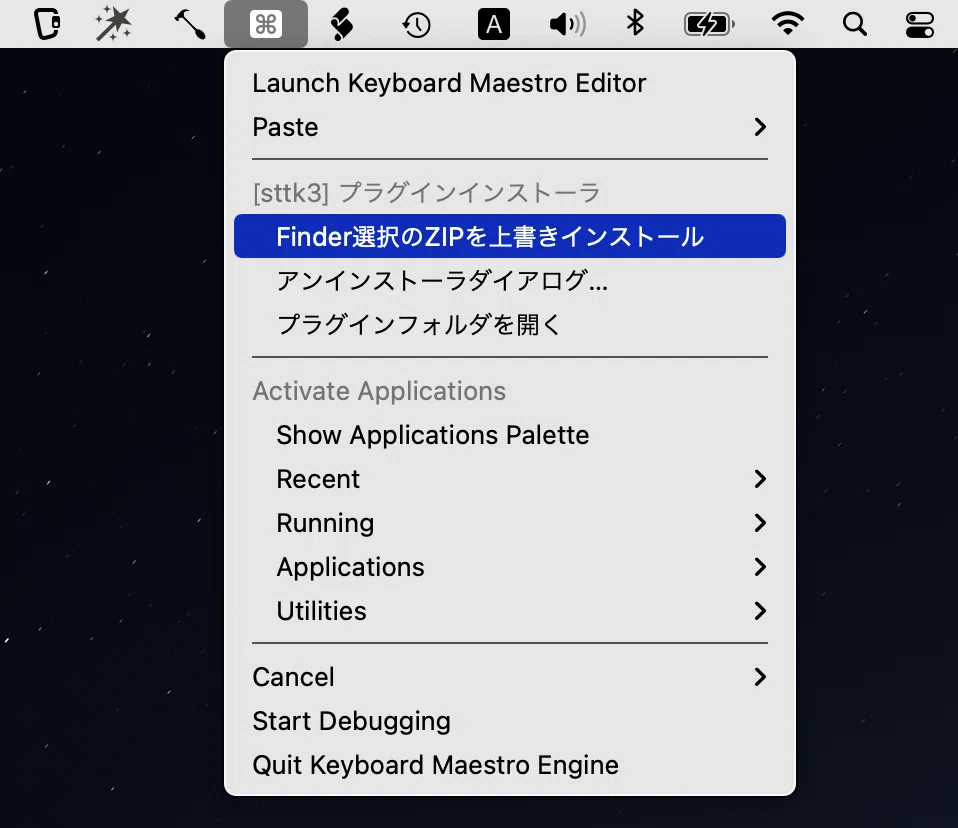Click the leftmost cup-shaped menu bar icon
Image resolution: width=958 pixels, height=828 pixels.
point(46,24)
